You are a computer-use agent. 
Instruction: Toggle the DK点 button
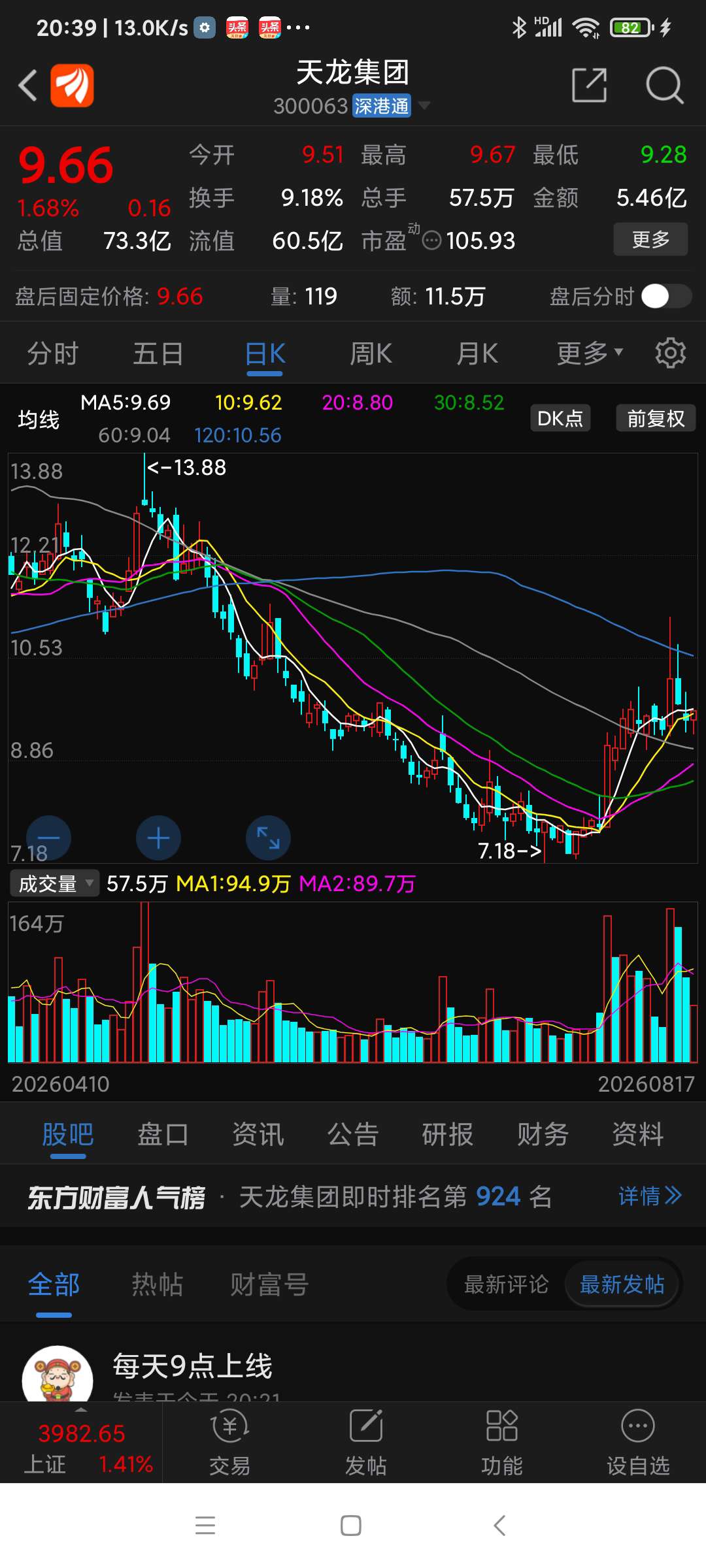560,418
